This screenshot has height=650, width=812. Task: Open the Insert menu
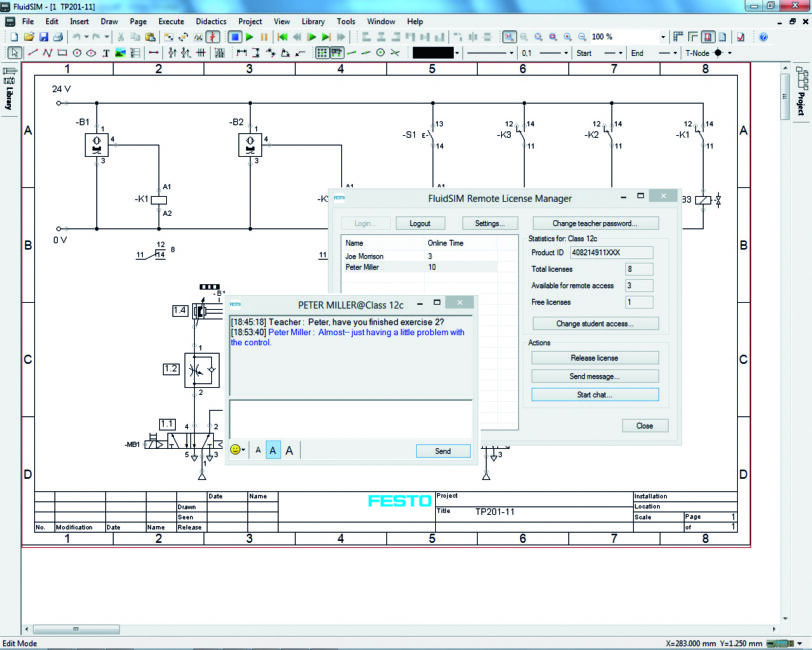click(x=79, y=21)
